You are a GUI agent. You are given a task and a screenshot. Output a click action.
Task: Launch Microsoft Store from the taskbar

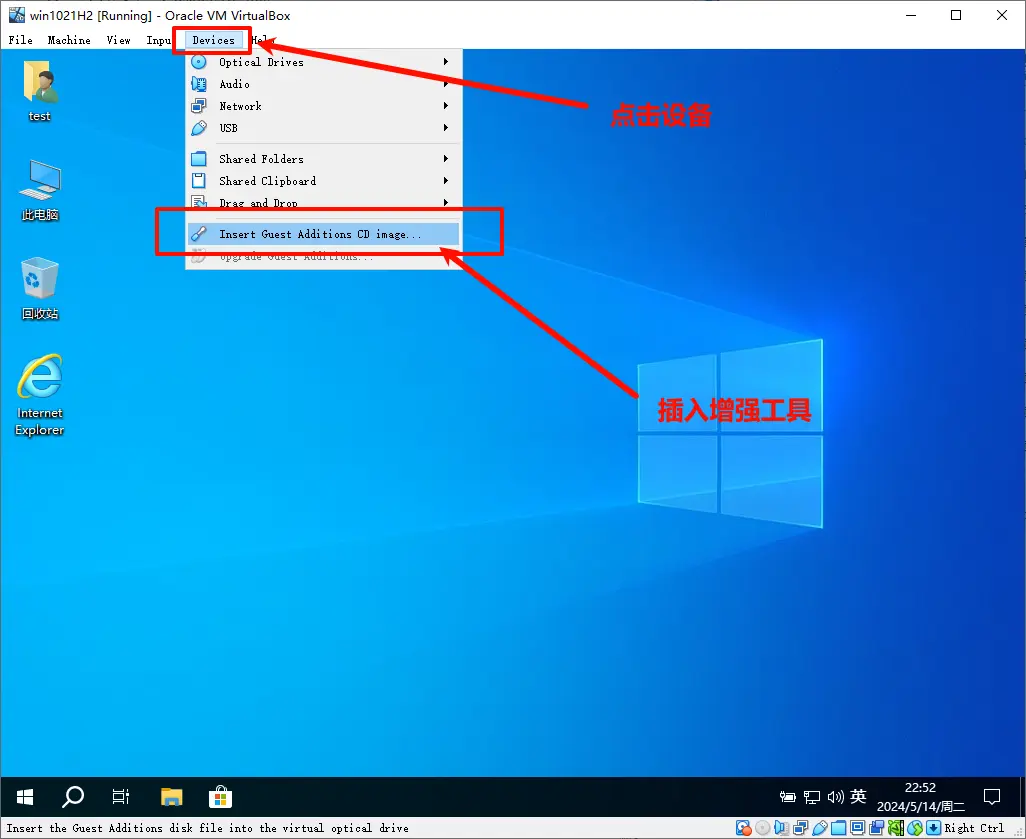click(221, 796)
